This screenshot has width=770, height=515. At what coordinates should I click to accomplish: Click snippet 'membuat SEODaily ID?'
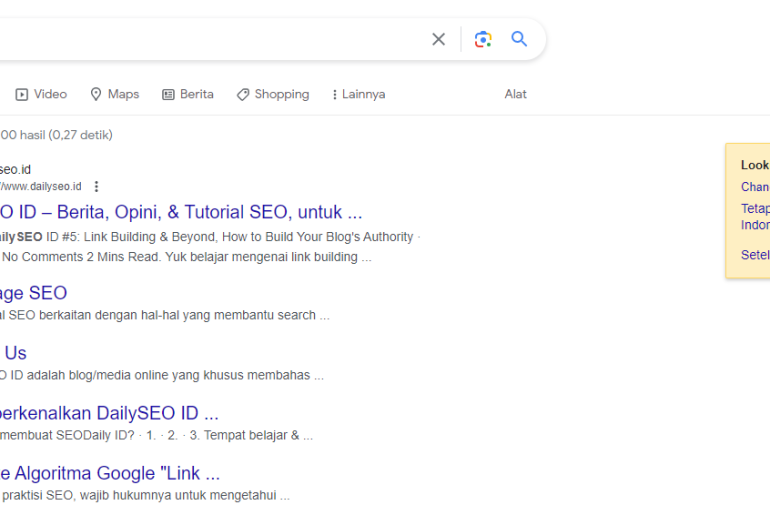tap(67, 435)
